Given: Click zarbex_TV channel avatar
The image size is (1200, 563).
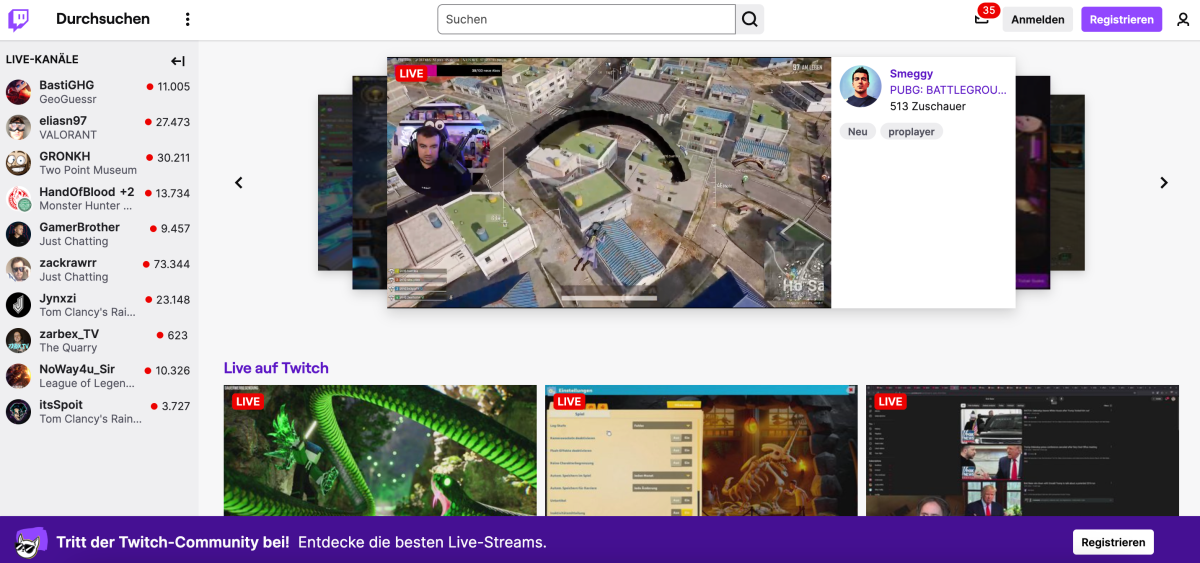Looking at the screenshot, I should tap(18, 341).
